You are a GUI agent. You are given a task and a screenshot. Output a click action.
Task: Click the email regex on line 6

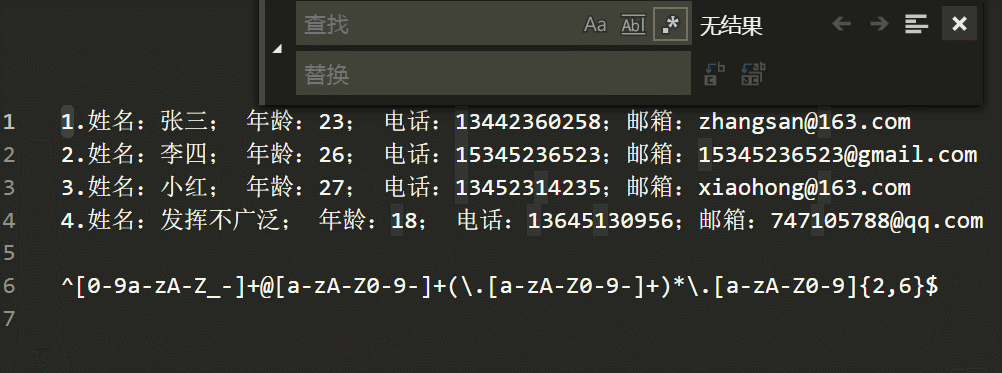(500, 287)
